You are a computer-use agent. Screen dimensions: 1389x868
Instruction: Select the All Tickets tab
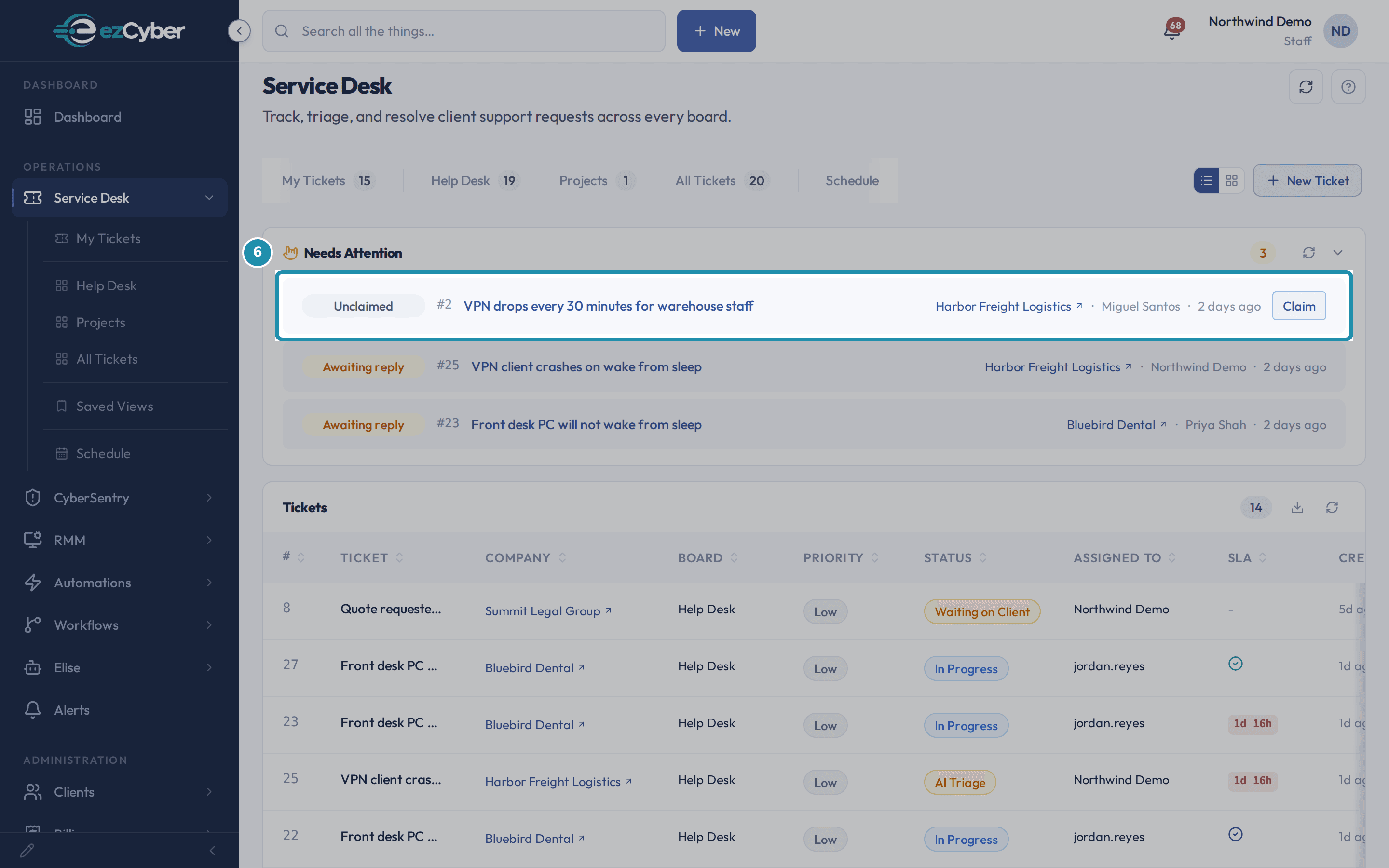pyautogui.click(x=722, y=181)
